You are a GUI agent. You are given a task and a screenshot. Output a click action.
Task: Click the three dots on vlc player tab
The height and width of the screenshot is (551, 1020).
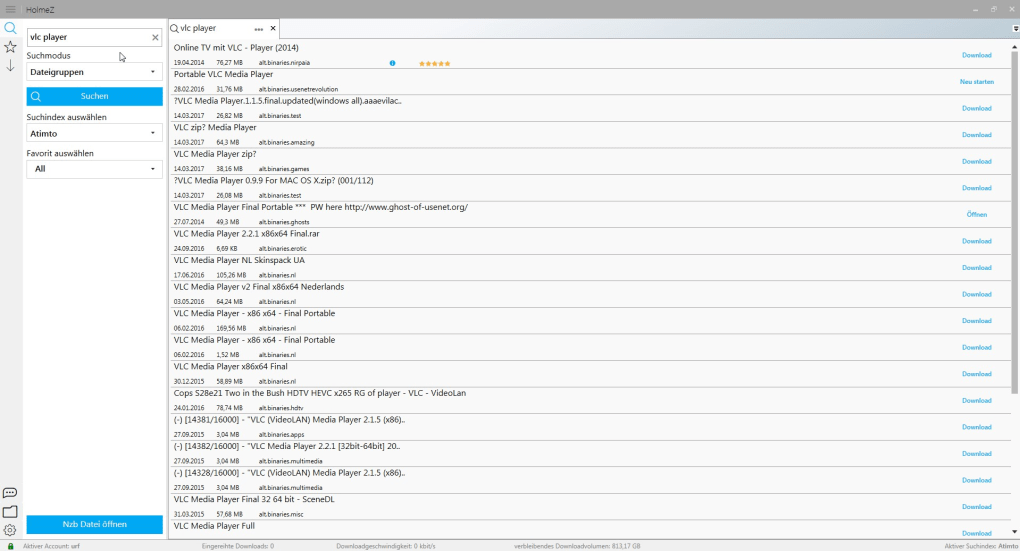click(259, 29)
